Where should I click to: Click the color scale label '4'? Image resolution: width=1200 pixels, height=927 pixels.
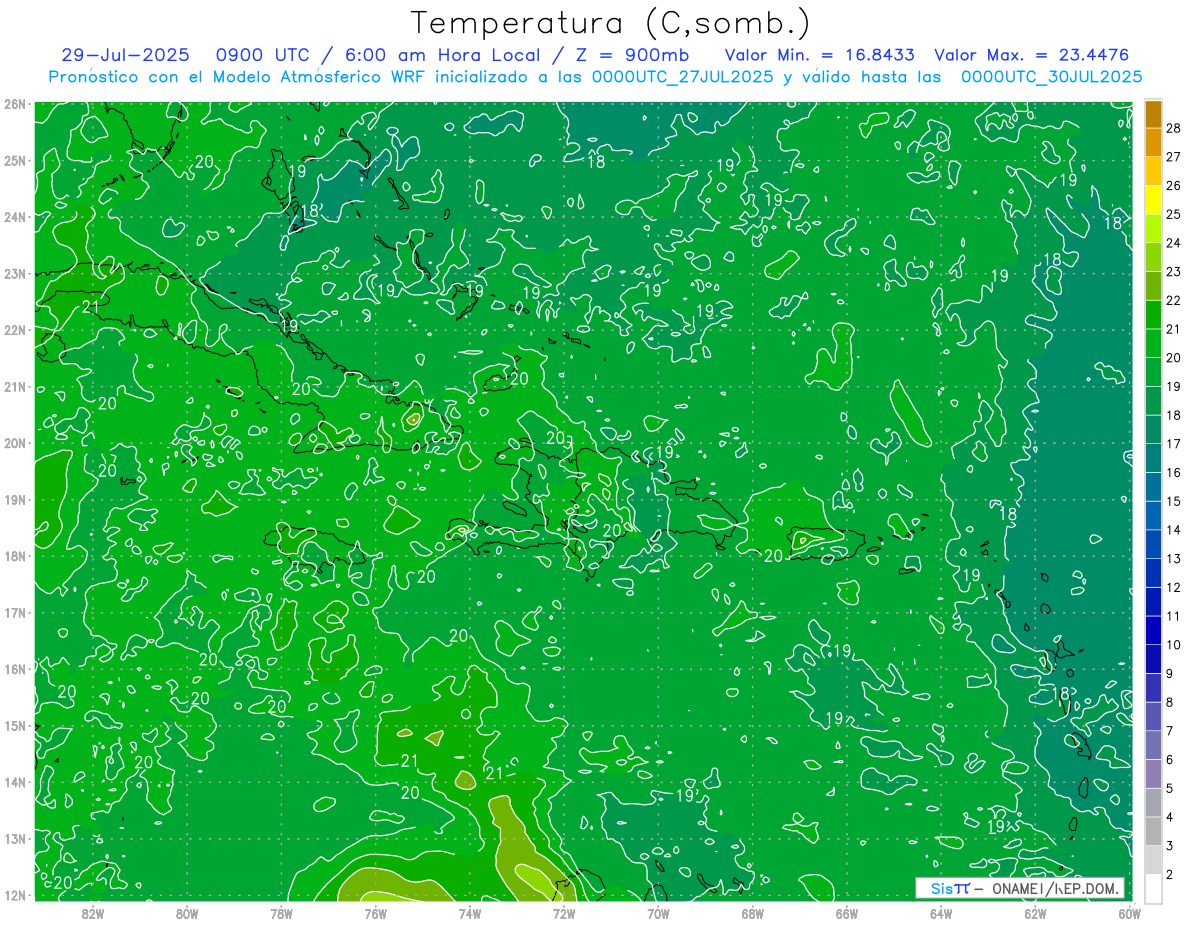point(1170,817)
